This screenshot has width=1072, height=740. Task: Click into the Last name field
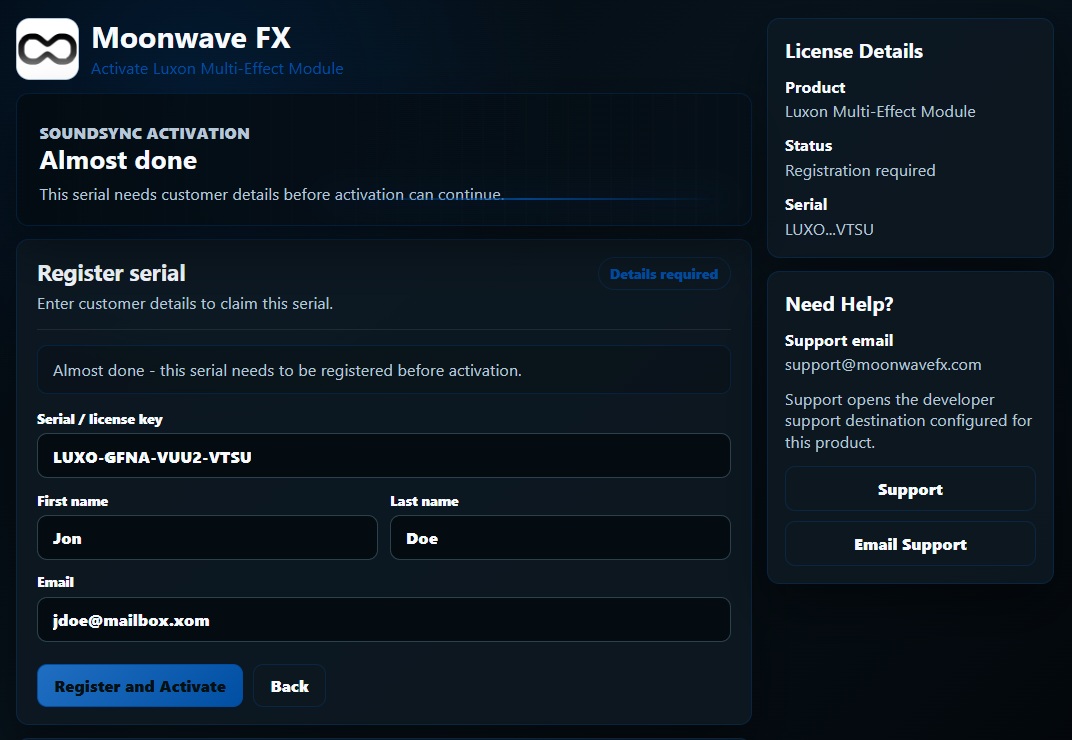click(560, 538)
